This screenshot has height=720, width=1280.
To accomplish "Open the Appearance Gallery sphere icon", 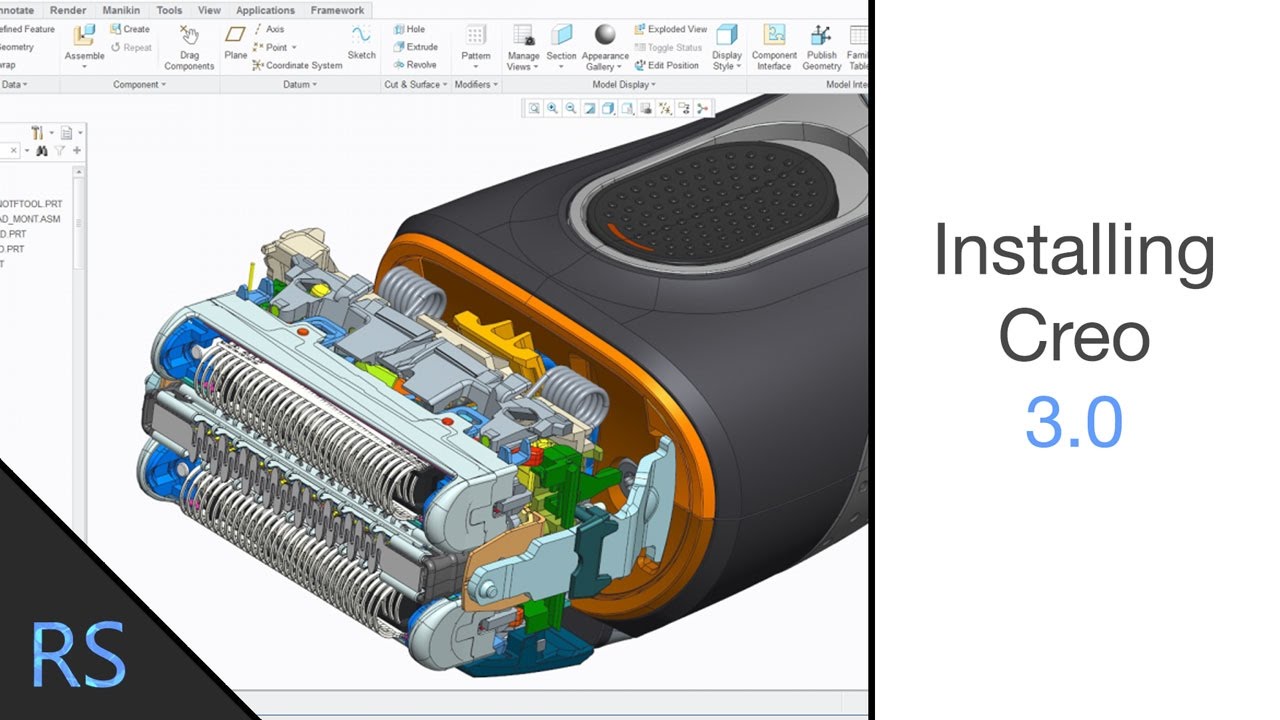I will coord(605,36).
